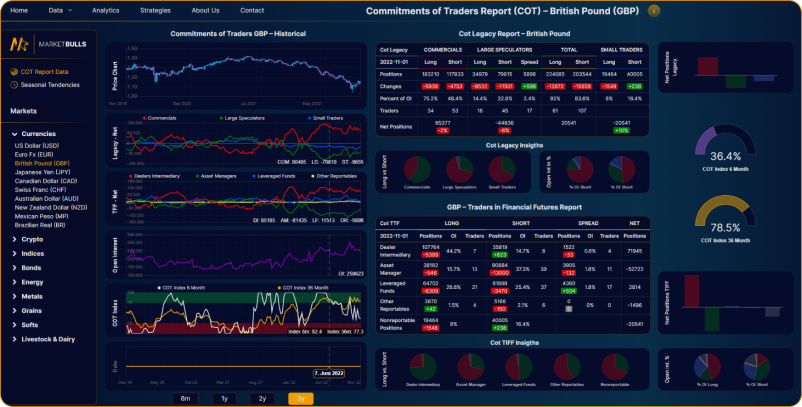Toggle Leveraged Funds series in TFF legend

(273, 176)
